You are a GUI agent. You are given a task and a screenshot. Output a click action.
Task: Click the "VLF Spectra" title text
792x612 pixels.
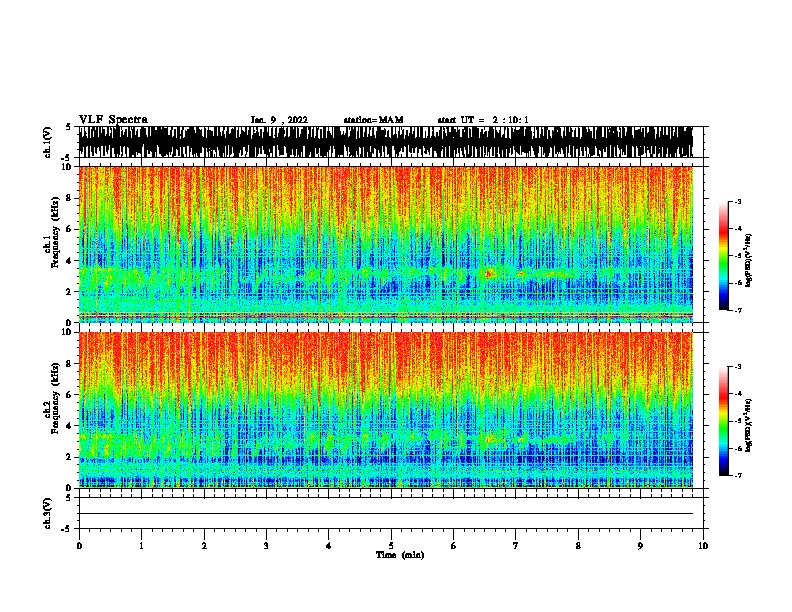[113, 120]
